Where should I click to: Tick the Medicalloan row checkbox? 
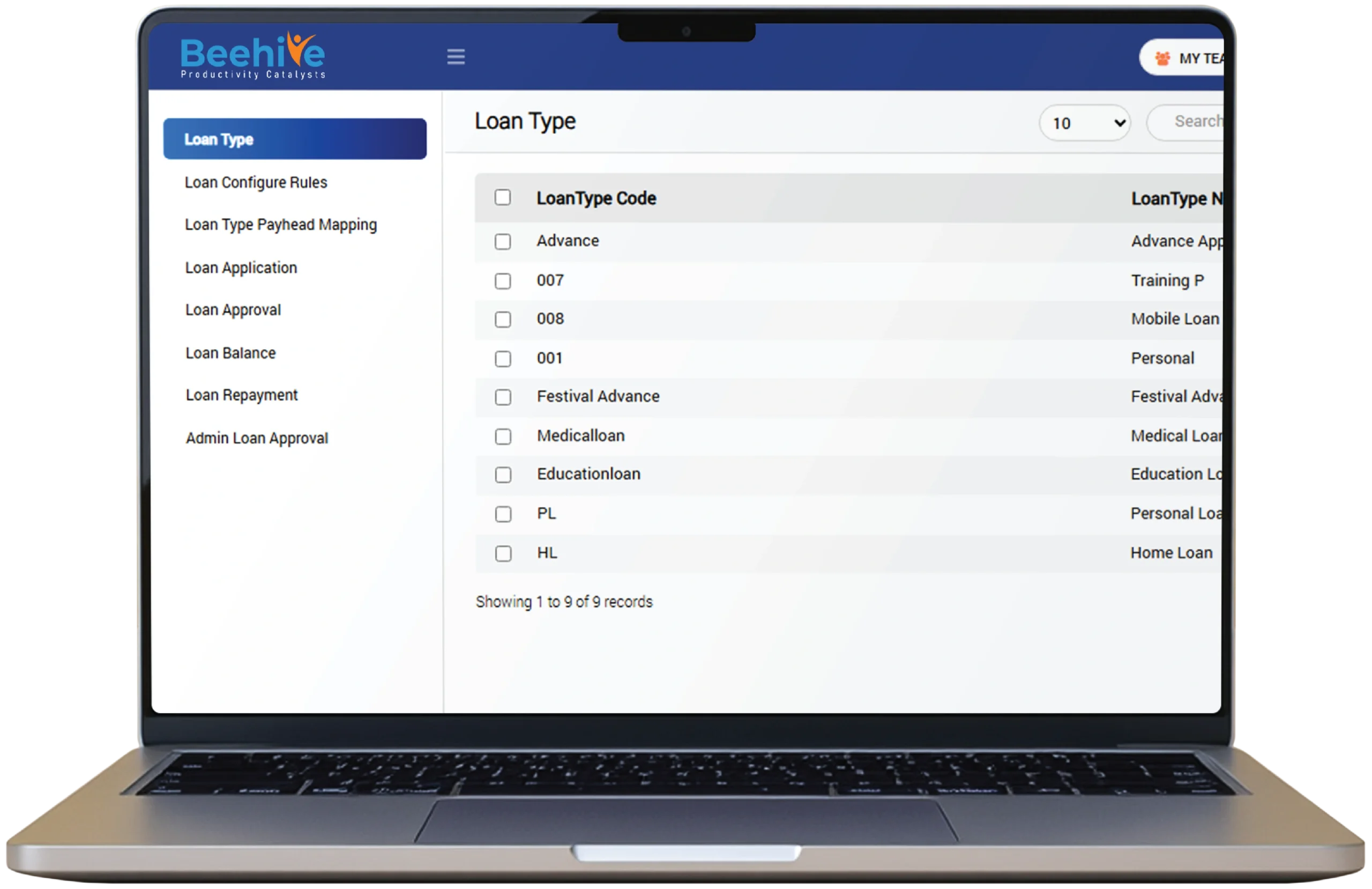[x=503, y=436]
